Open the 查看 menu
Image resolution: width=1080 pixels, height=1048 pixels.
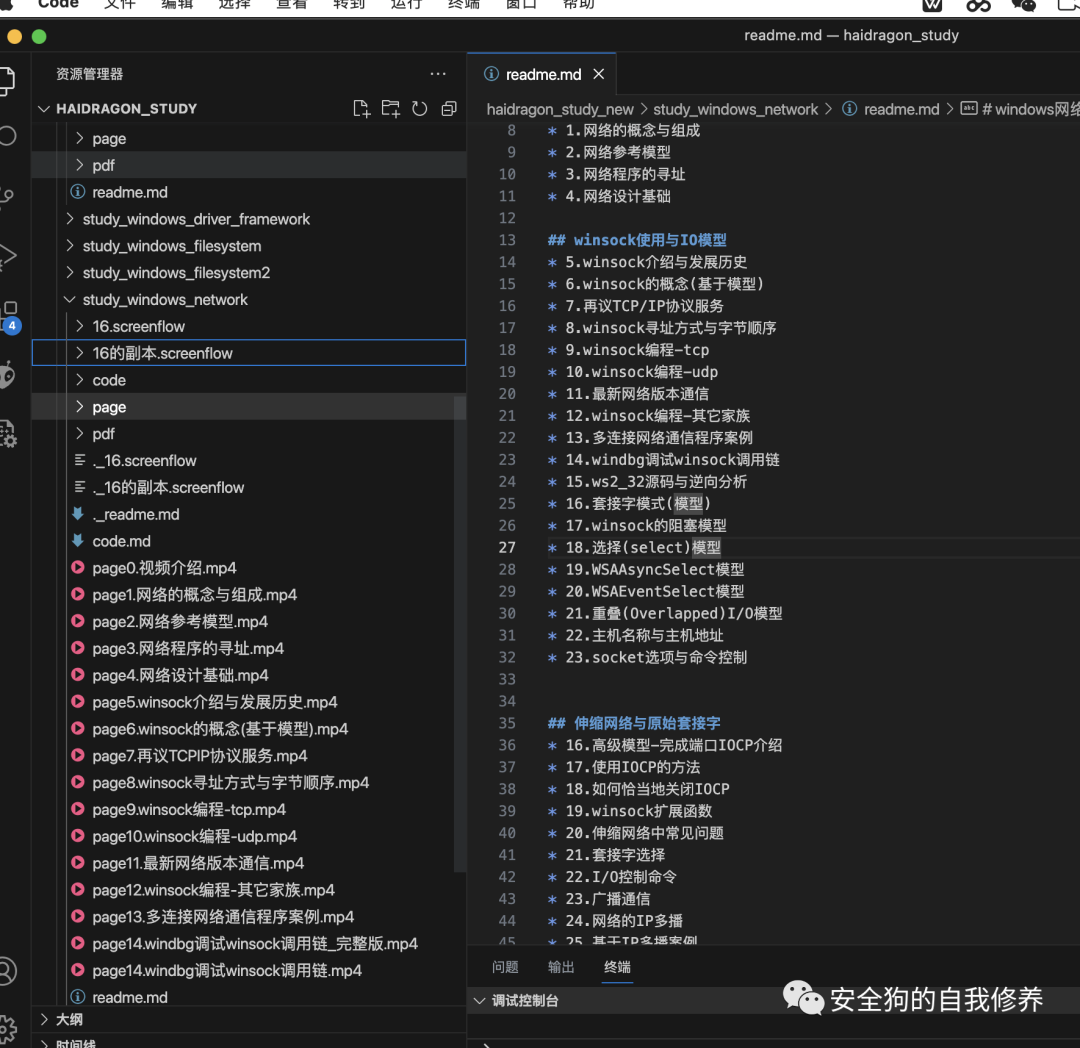(291, 5)
